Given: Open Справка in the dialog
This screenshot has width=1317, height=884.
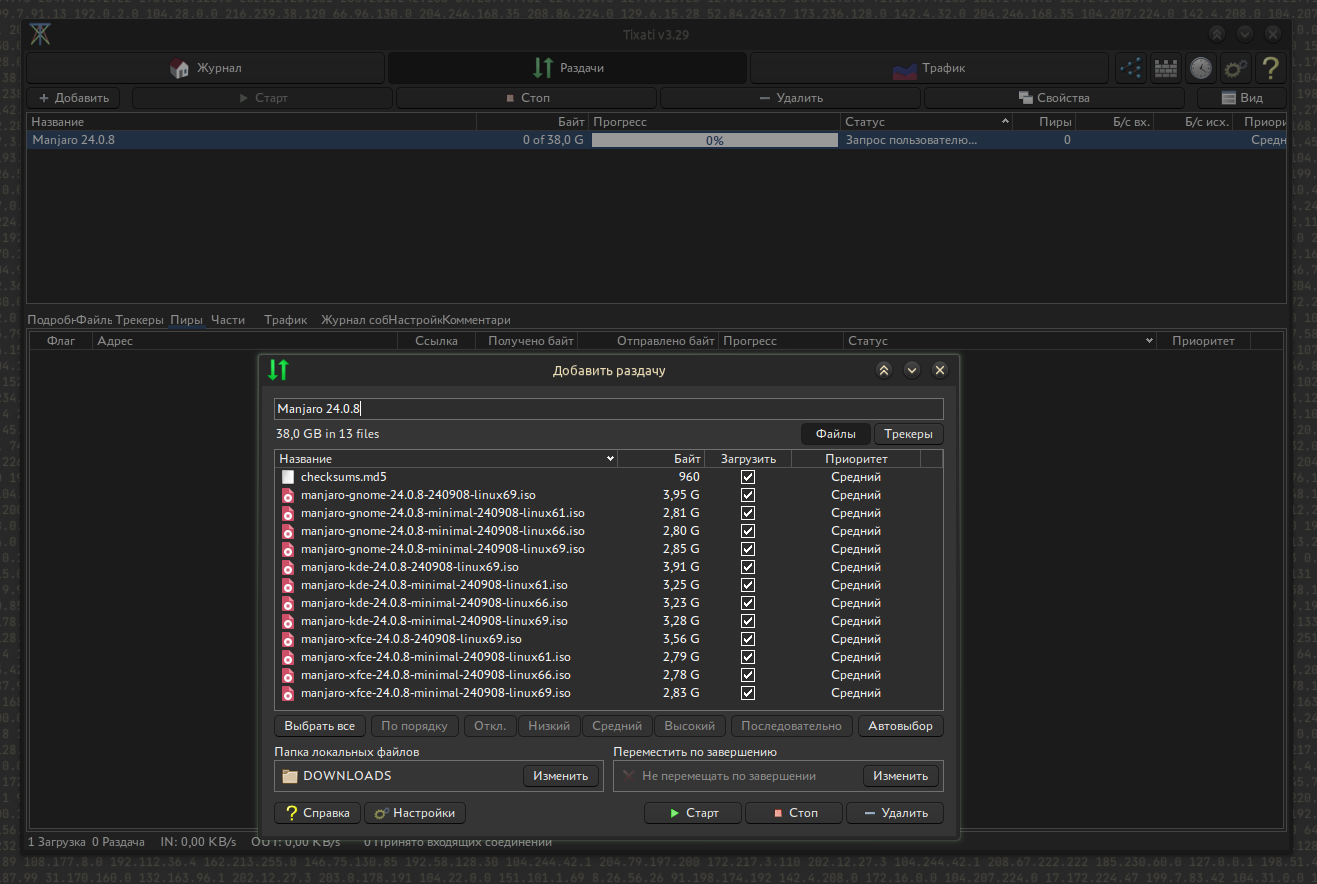Looking at the screenshot, I should 317,813.
